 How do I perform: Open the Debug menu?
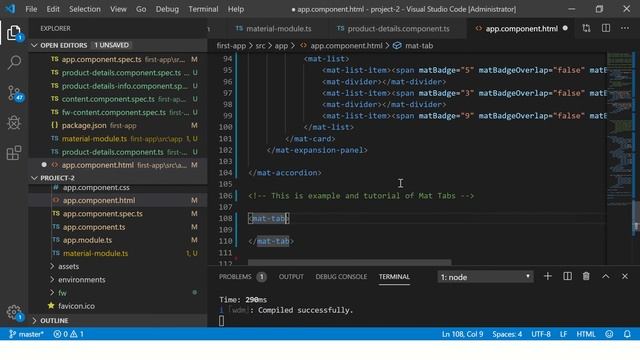pos(167,9)
